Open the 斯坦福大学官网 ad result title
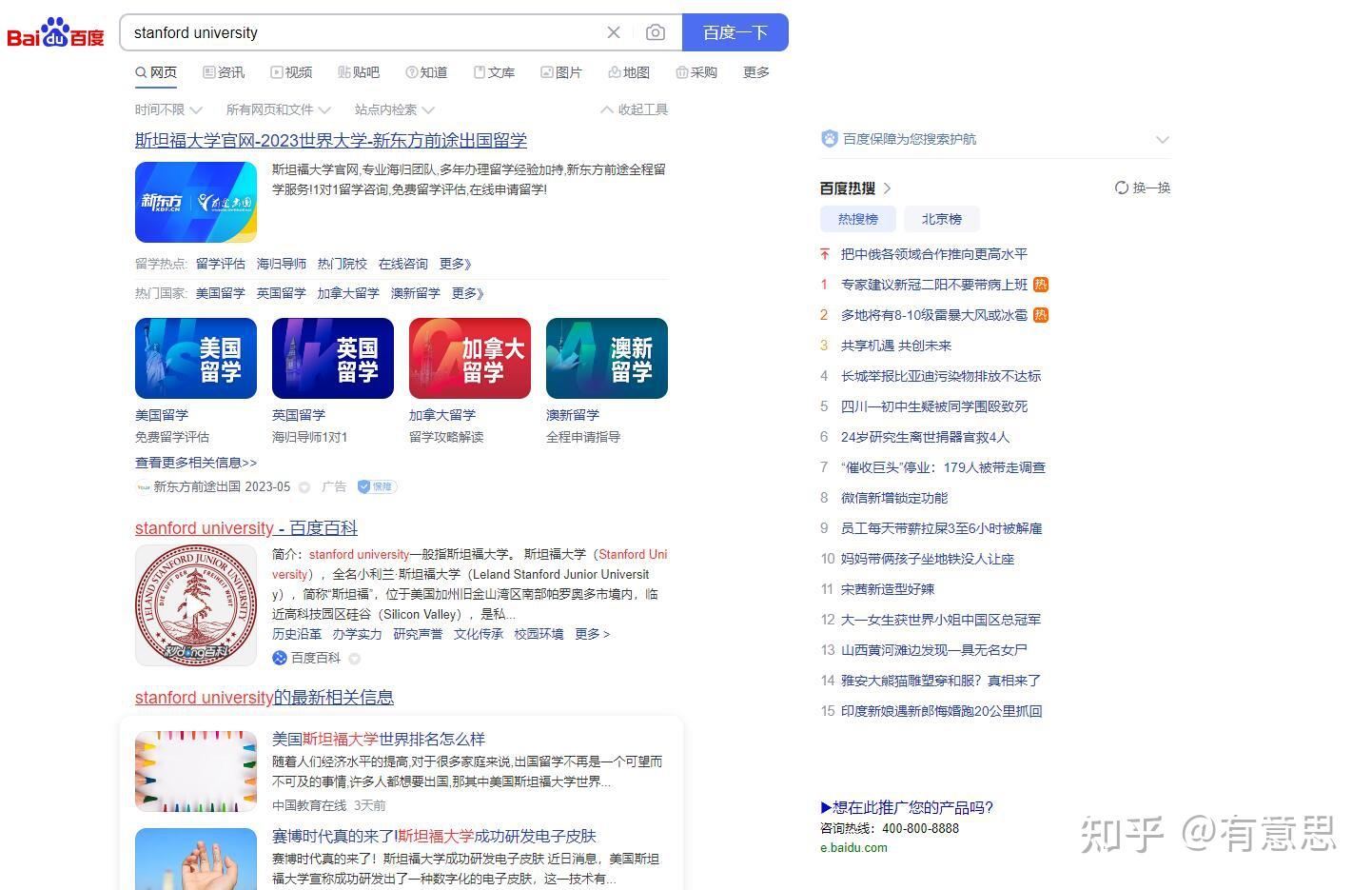Viewport: 1372px width, 890px height. pyautogui.click(x=331, y=140)
